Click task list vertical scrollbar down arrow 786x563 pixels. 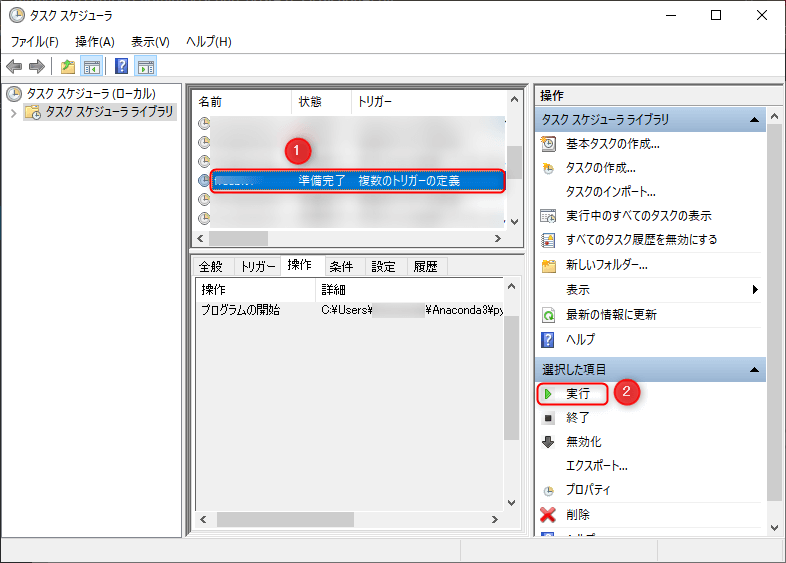coord(514,222)
